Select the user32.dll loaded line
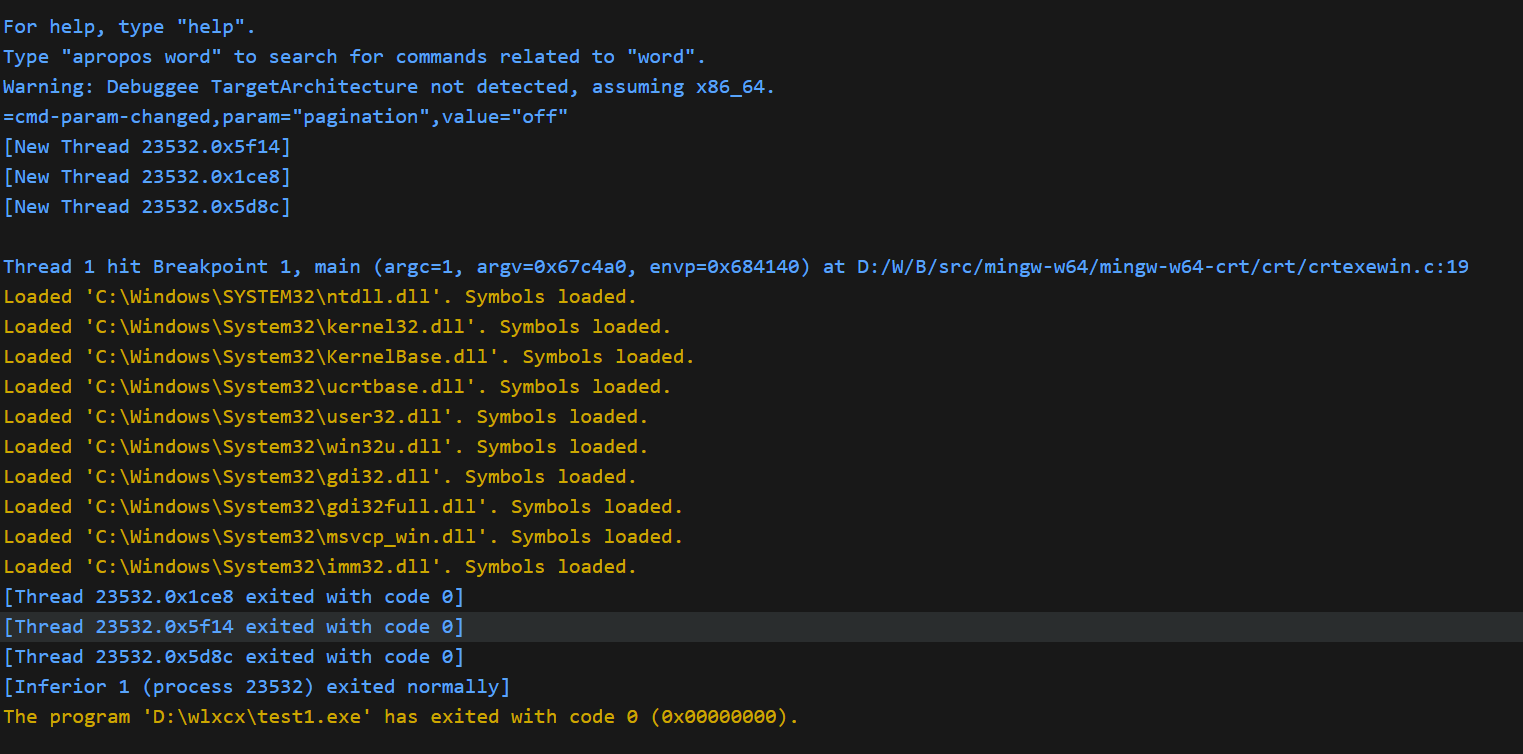The image size is (1523, 754). coord(326,417)
